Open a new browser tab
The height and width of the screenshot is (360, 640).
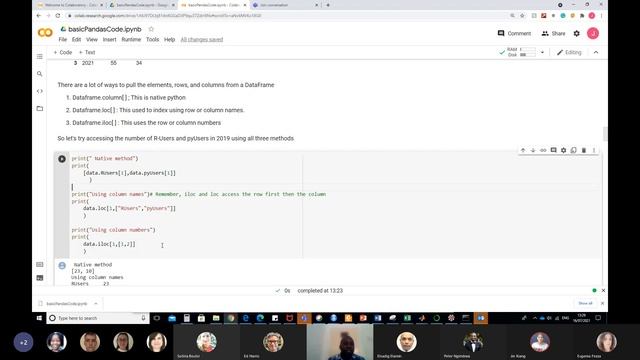[x=328, y=5]
